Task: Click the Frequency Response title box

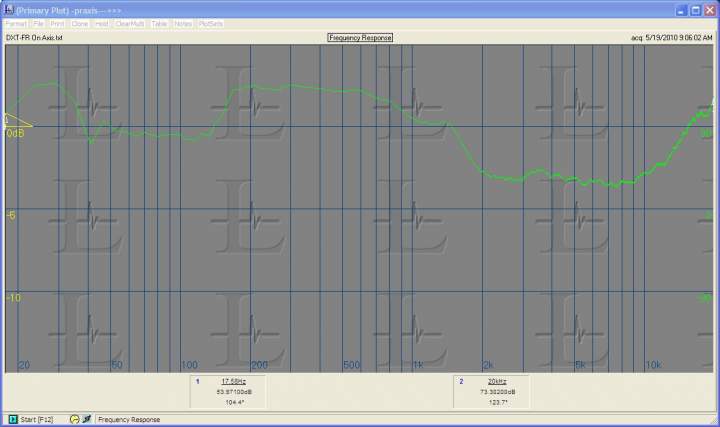Action: (360, 38)
